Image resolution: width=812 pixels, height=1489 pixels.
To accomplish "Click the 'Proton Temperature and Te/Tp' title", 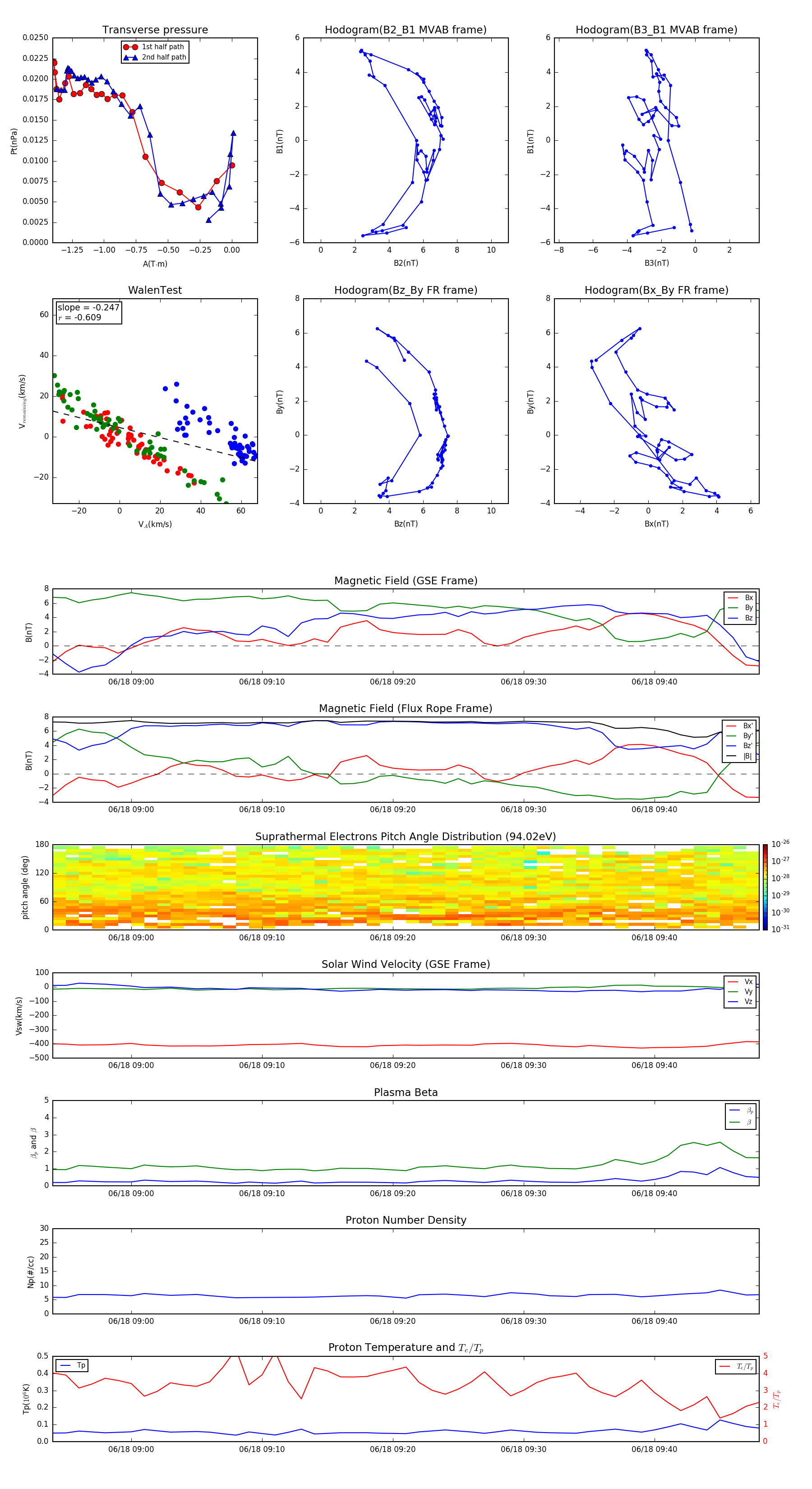I will tap(406, 1348).
